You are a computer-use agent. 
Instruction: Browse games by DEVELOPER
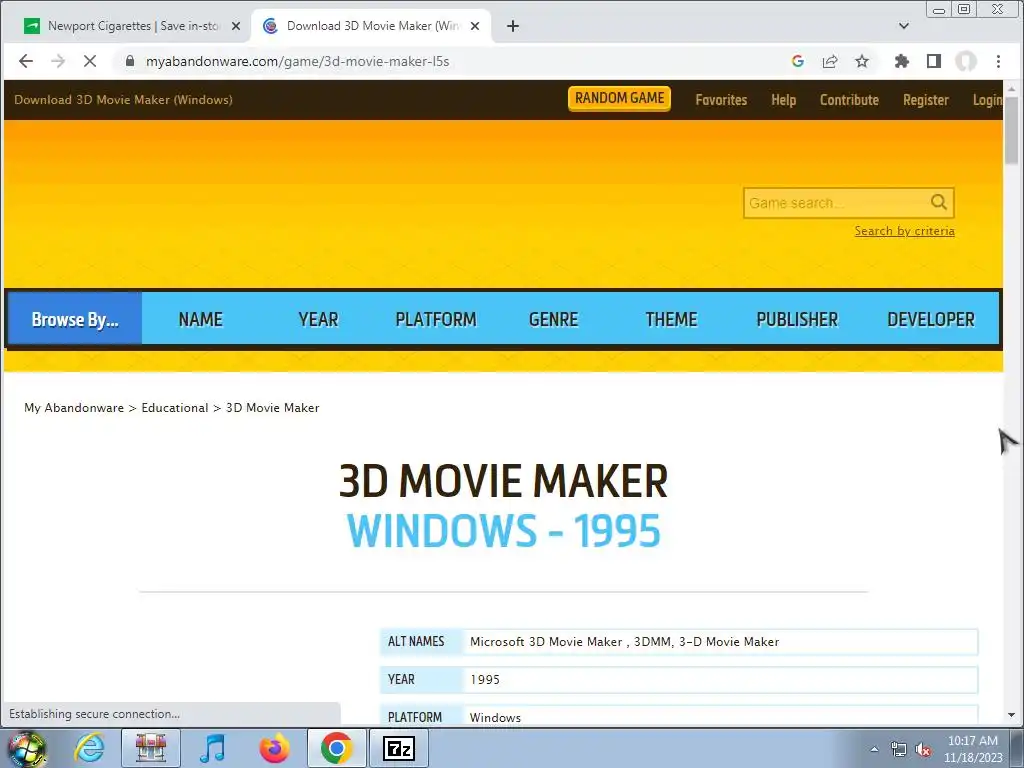click(x=931, y=319)
